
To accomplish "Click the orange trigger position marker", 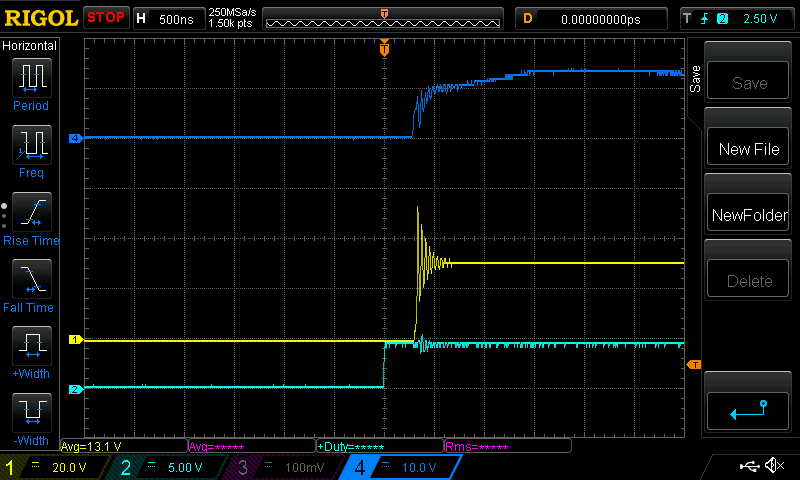I will click(384, 48).
